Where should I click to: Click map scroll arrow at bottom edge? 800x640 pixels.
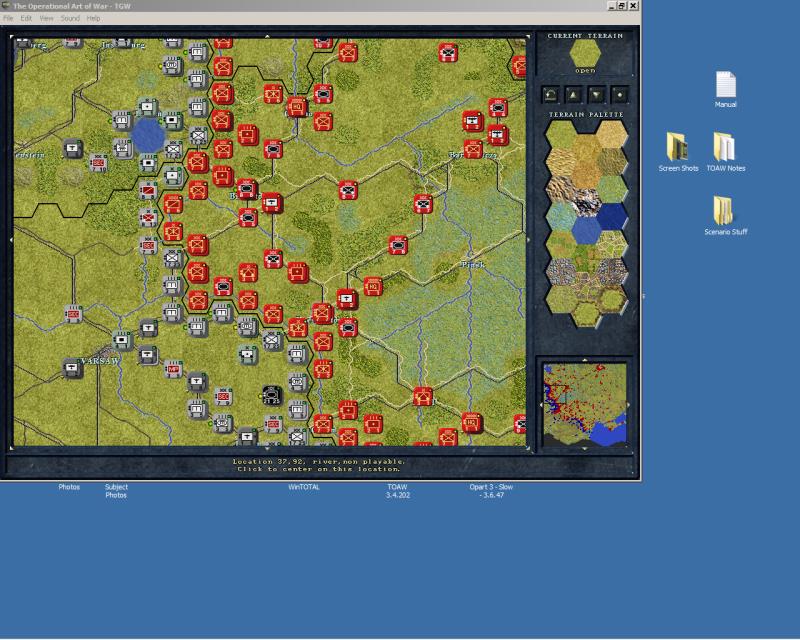(267, 449)
